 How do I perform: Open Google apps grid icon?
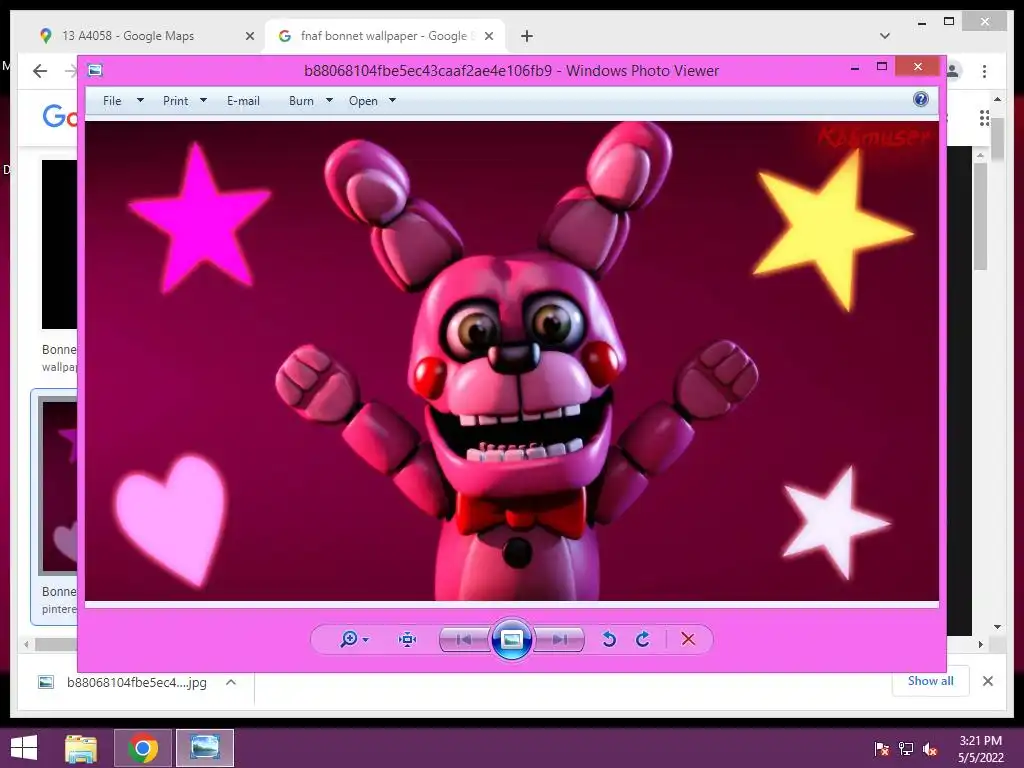click(x=984, y=118)
